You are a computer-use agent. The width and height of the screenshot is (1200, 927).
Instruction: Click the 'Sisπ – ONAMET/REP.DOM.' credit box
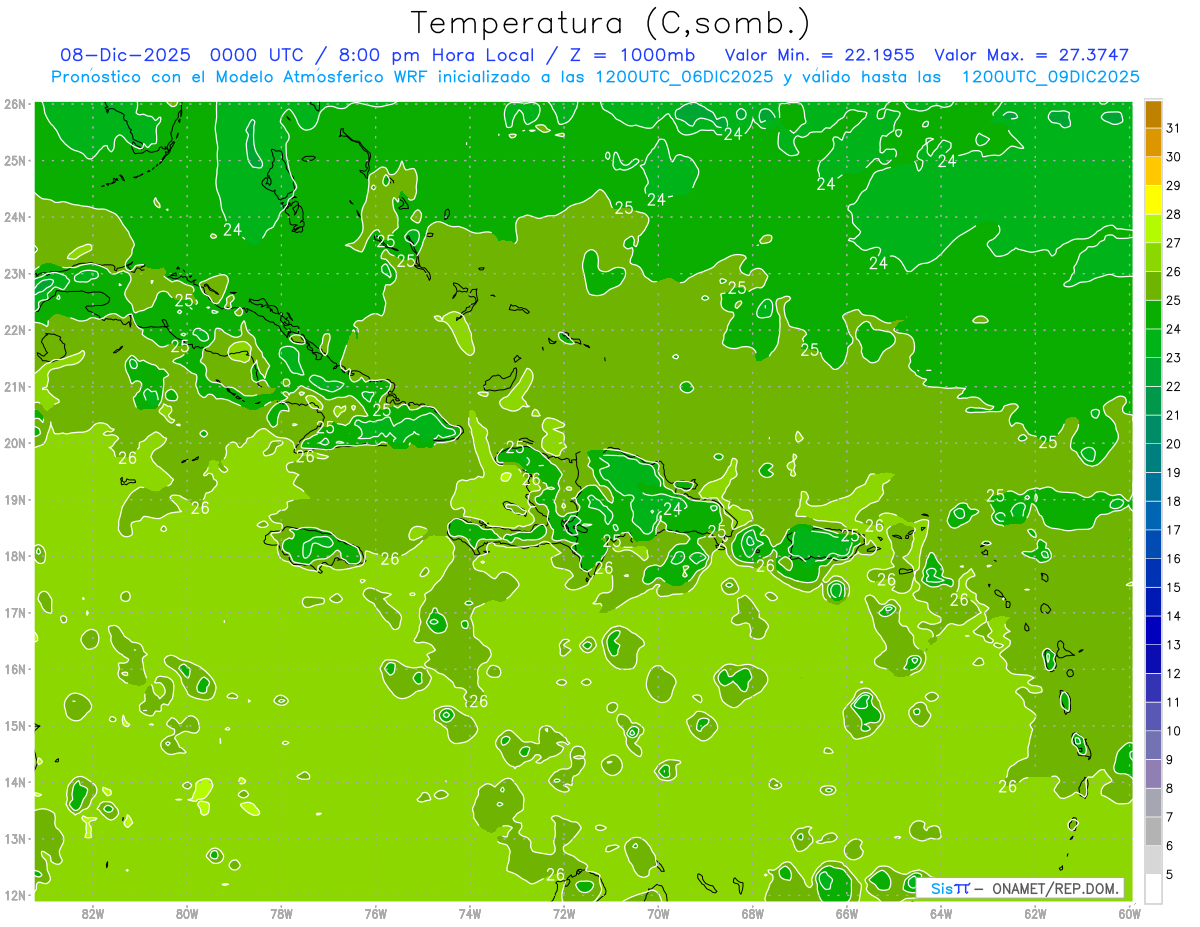tap(1019, 888)
